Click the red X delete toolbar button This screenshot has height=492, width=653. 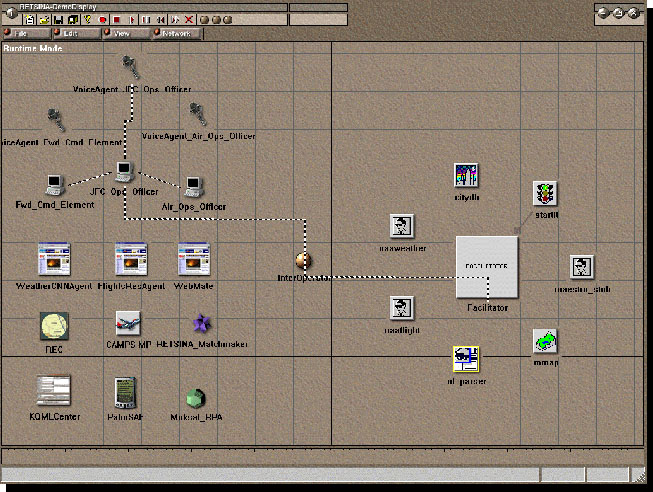click(188, 19)
